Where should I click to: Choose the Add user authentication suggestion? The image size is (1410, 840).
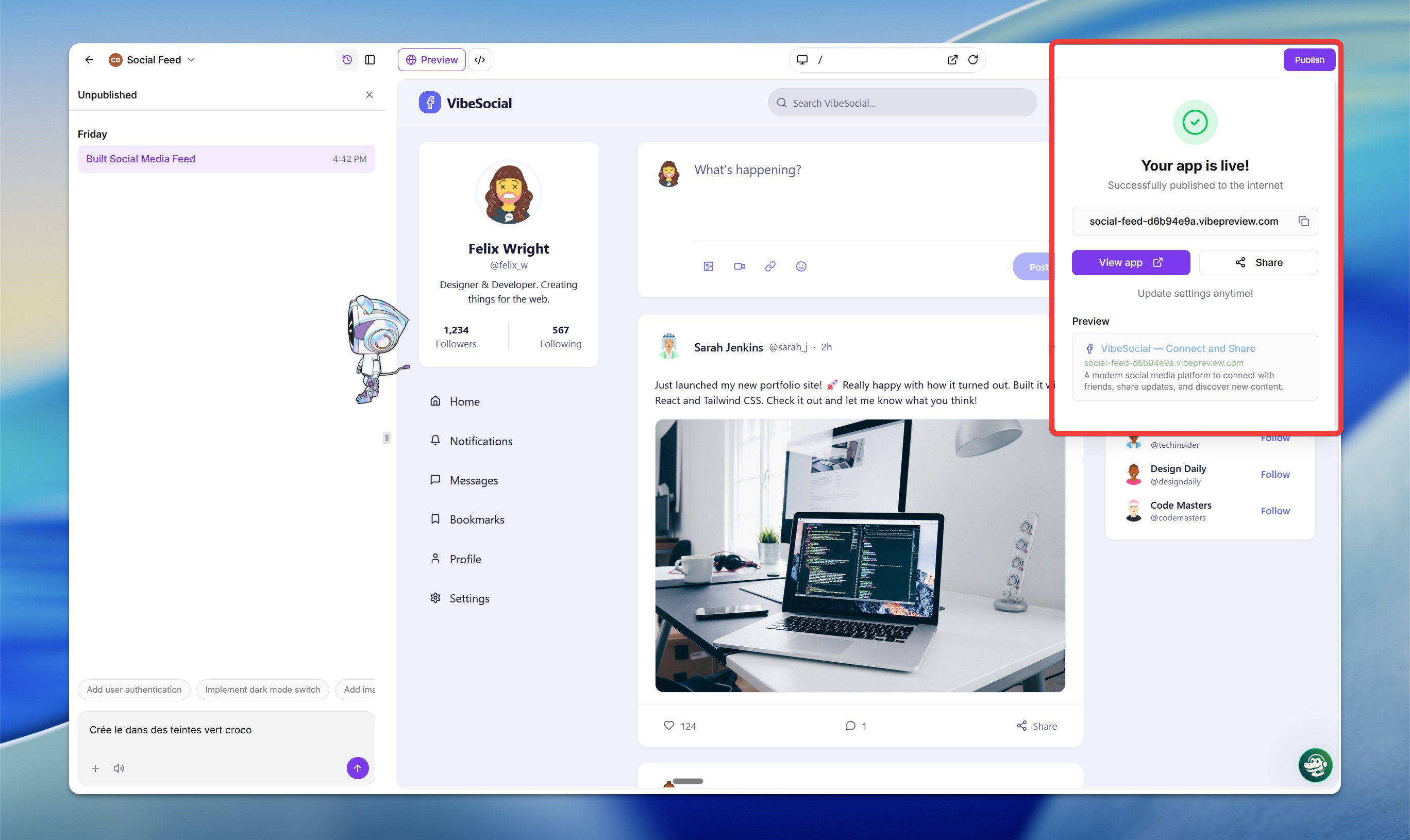pyautogui.click(x=134, y=690)
